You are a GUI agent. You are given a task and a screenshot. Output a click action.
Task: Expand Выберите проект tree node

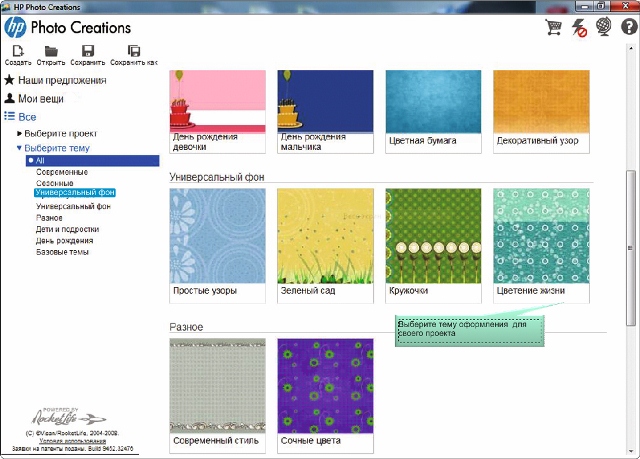(57, 133)
